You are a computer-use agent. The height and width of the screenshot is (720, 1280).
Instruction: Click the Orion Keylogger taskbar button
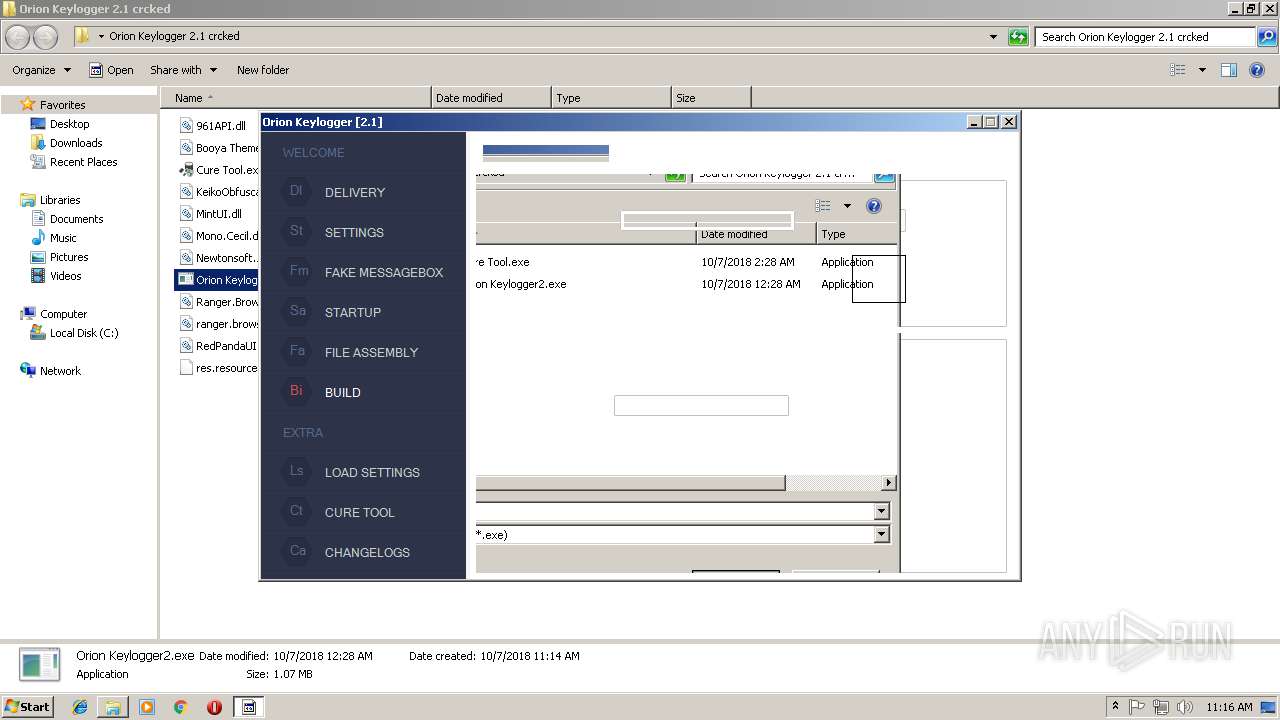click(x=250, y=707)
